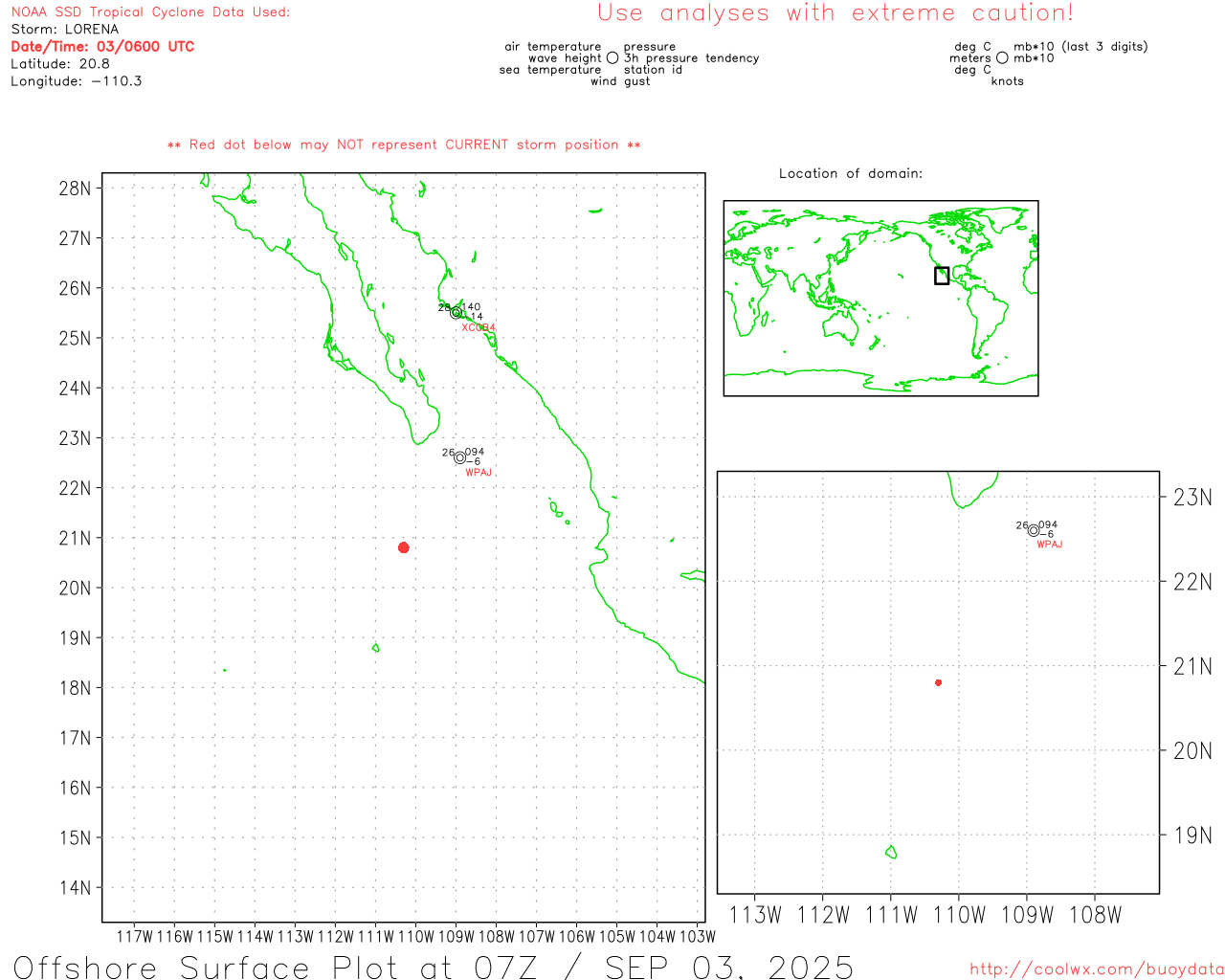Click the world locator map thumbnail
The width and height of the screenshot is (1225, 980).
pos(880,299)
